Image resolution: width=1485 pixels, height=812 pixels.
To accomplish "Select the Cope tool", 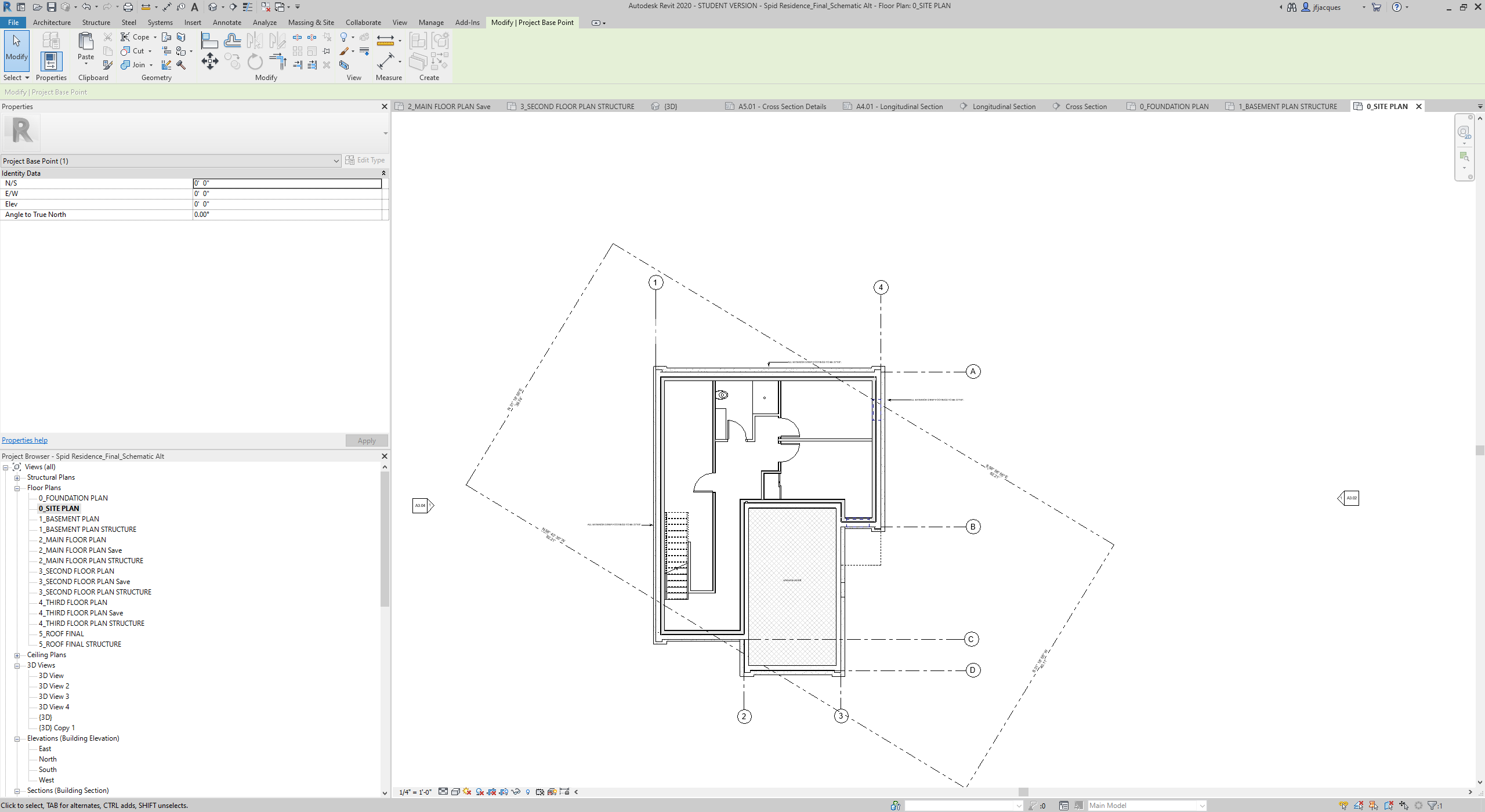I will click(134, 37).
